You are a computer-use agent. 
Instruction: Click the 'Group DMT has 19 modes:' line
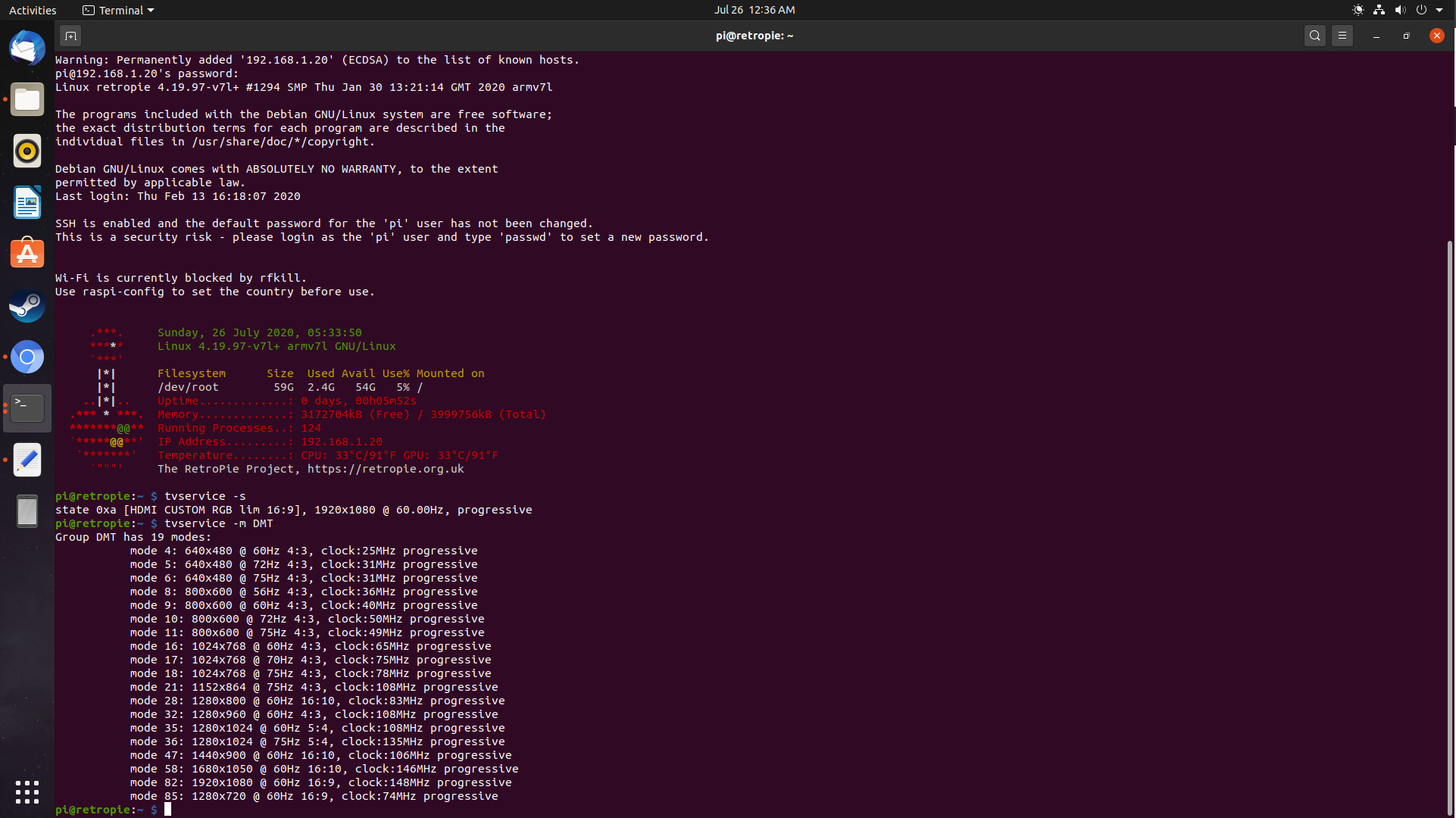pos(133,537)
